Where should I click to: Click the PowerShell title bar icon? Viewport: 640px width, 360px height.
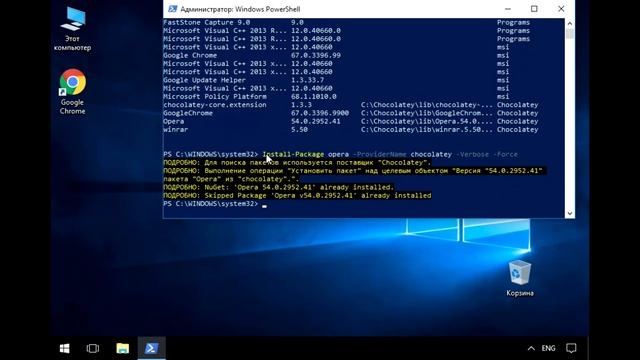[172, 9]
